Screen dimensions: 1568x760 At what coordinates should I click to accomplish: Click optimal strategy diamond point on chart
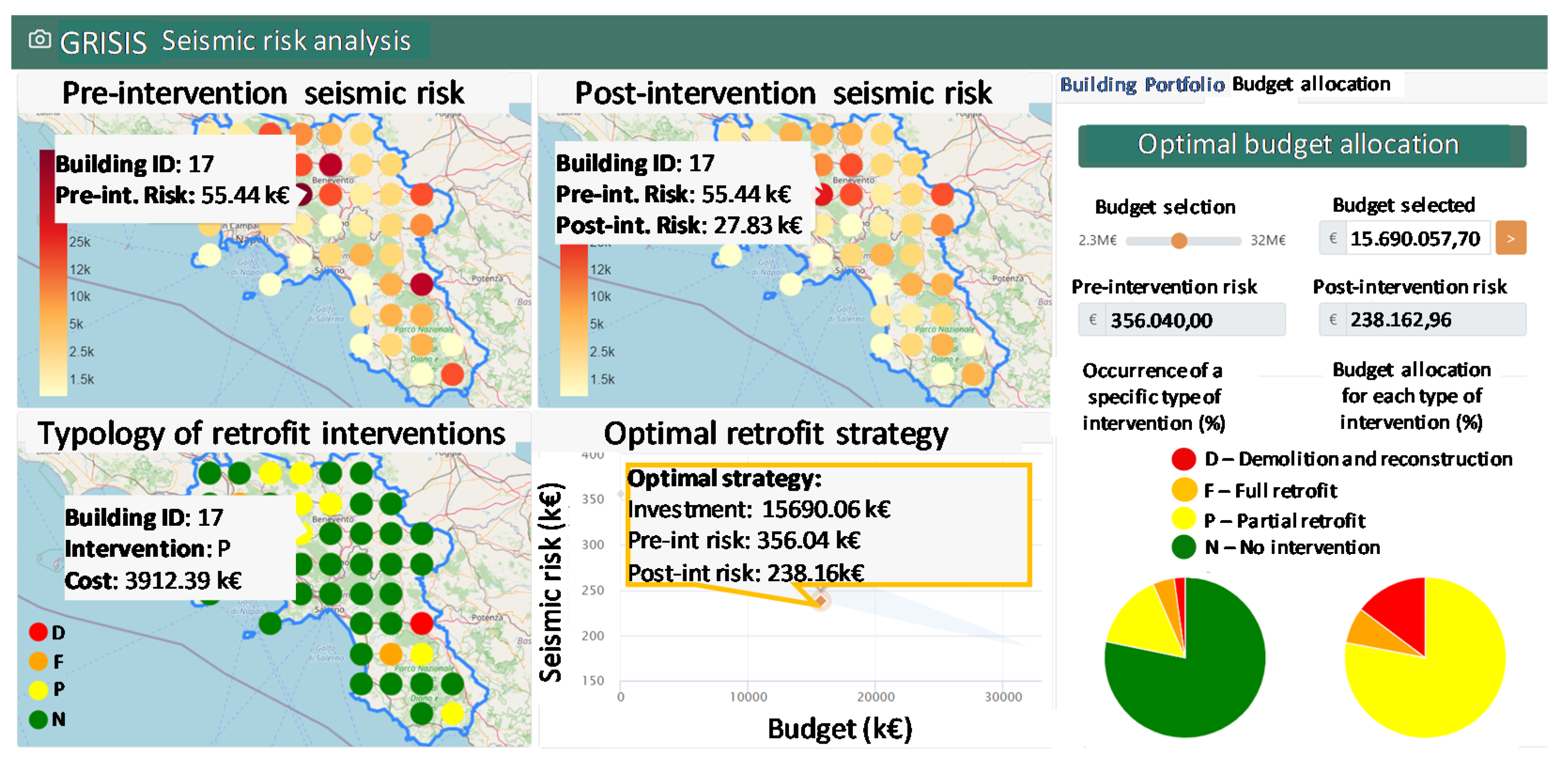click(820, 600)
